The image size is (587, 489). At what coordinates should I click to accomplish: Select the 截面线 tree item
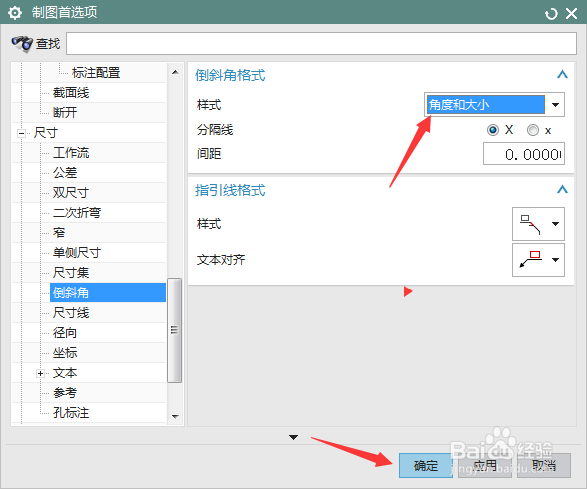71,92
